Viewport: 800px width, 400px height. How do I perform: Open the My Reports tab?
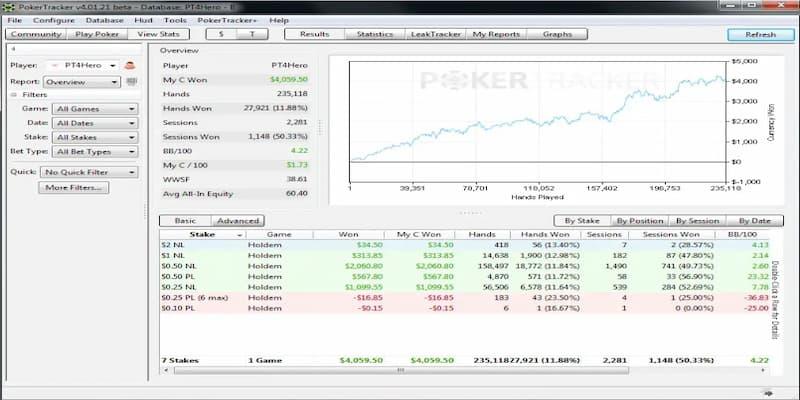[496, 34]
